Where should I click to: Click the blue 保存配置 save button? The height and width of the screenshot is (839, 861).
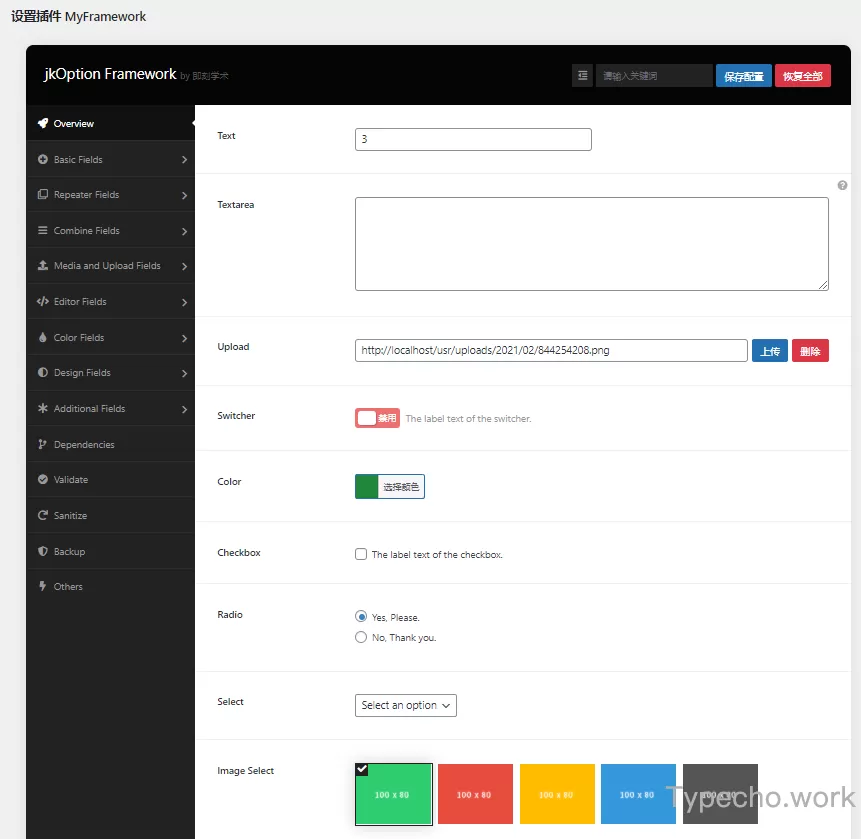tap(743, 76)
